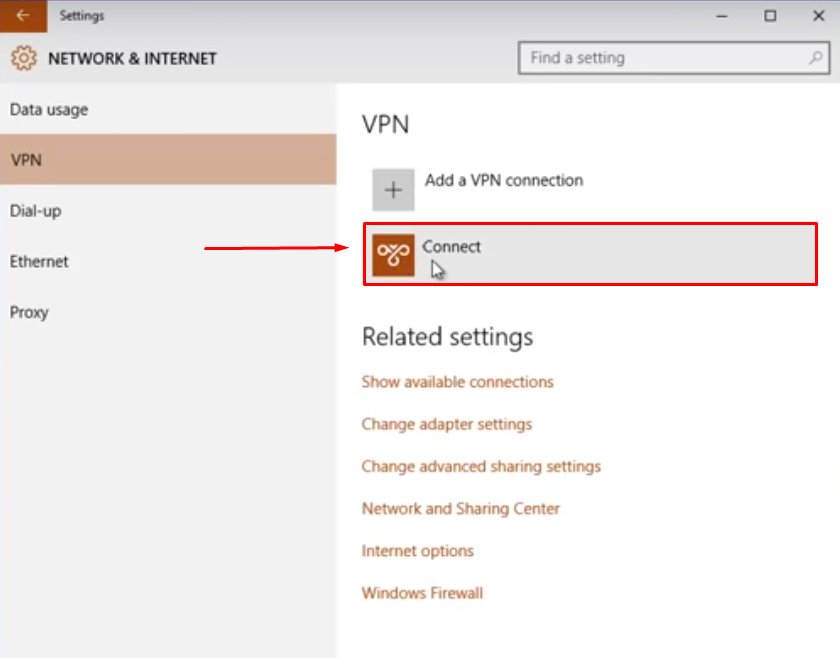Maximize the Settings window
This screenshot has width=840, height=658.
point(770,16)
